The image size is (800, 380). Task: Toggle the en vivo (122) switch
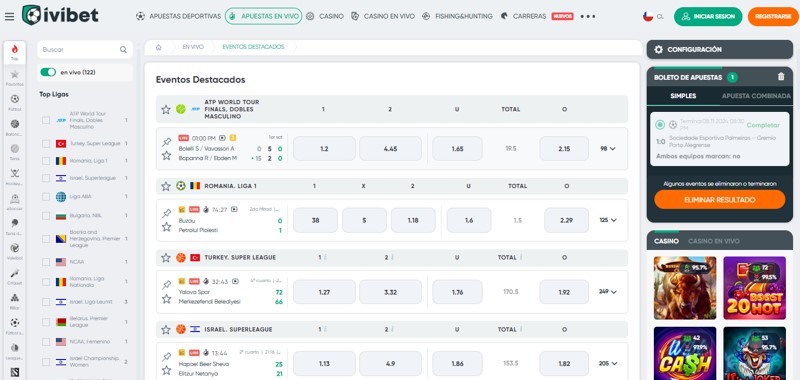48,72
